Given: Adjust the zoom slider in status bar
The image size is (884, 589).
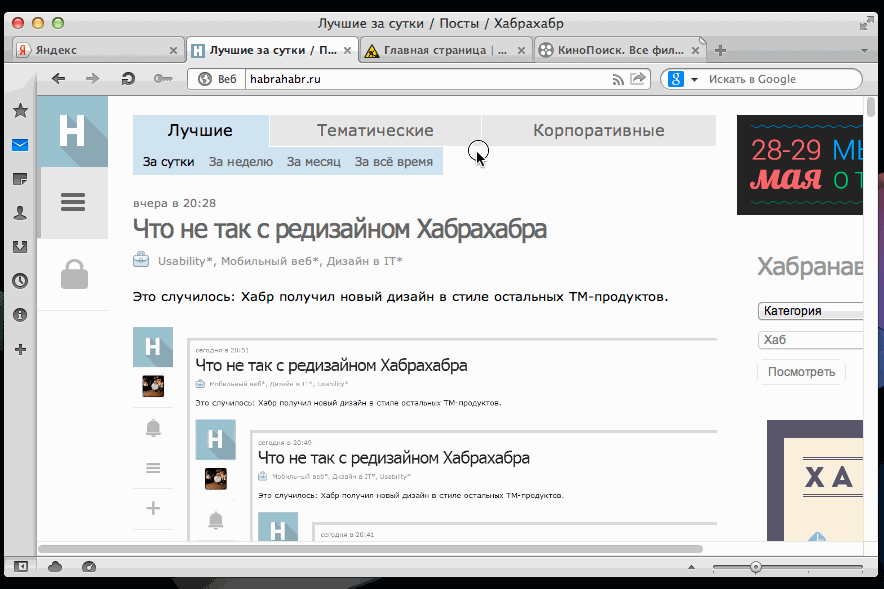Looking at the screenshot, I should [756, 567].
